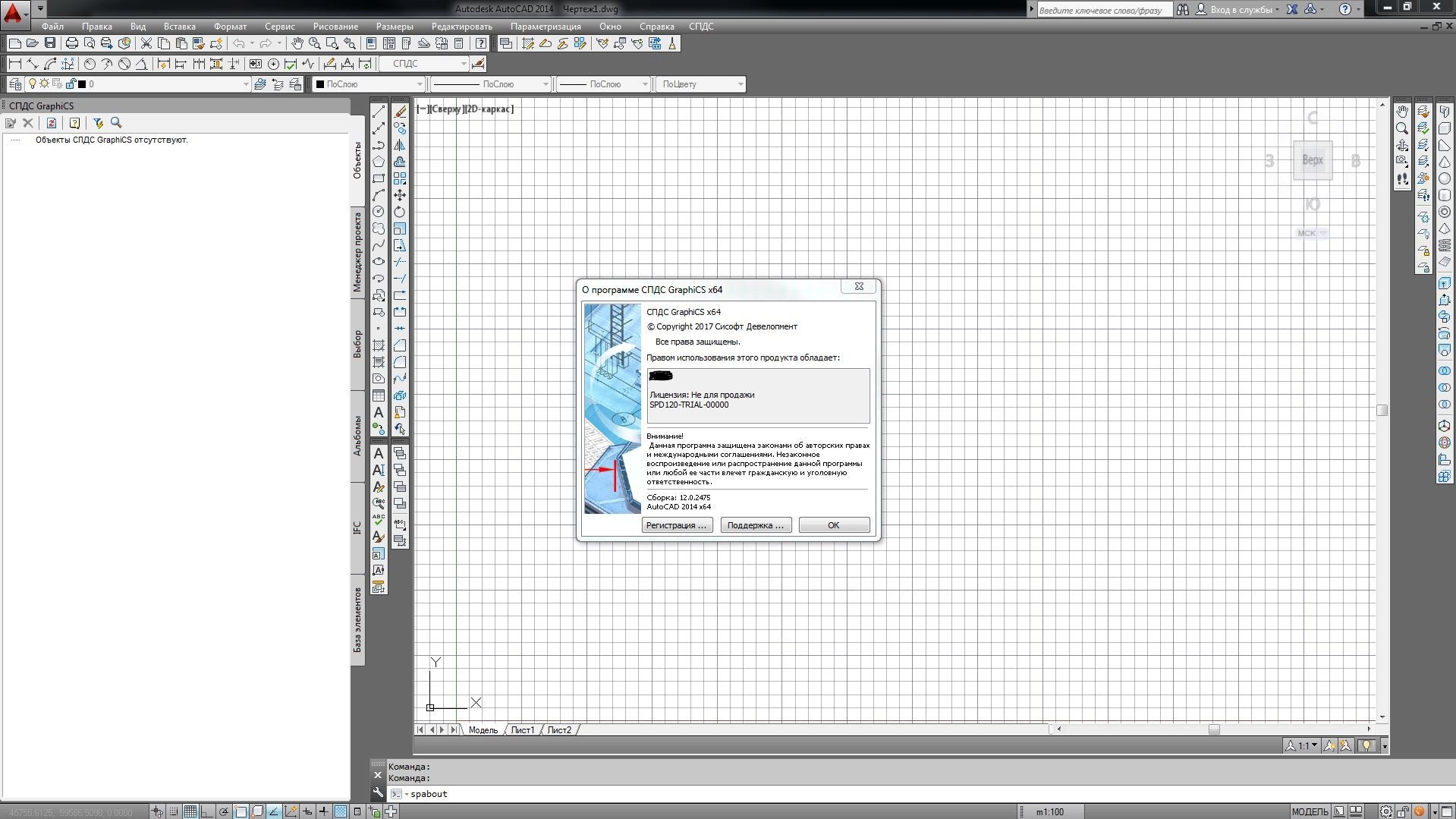Image resolution: width=1456 pixels, height=819 pixels.
Task: Select the Spline curve tool
Action: click(x=379, y=245)
